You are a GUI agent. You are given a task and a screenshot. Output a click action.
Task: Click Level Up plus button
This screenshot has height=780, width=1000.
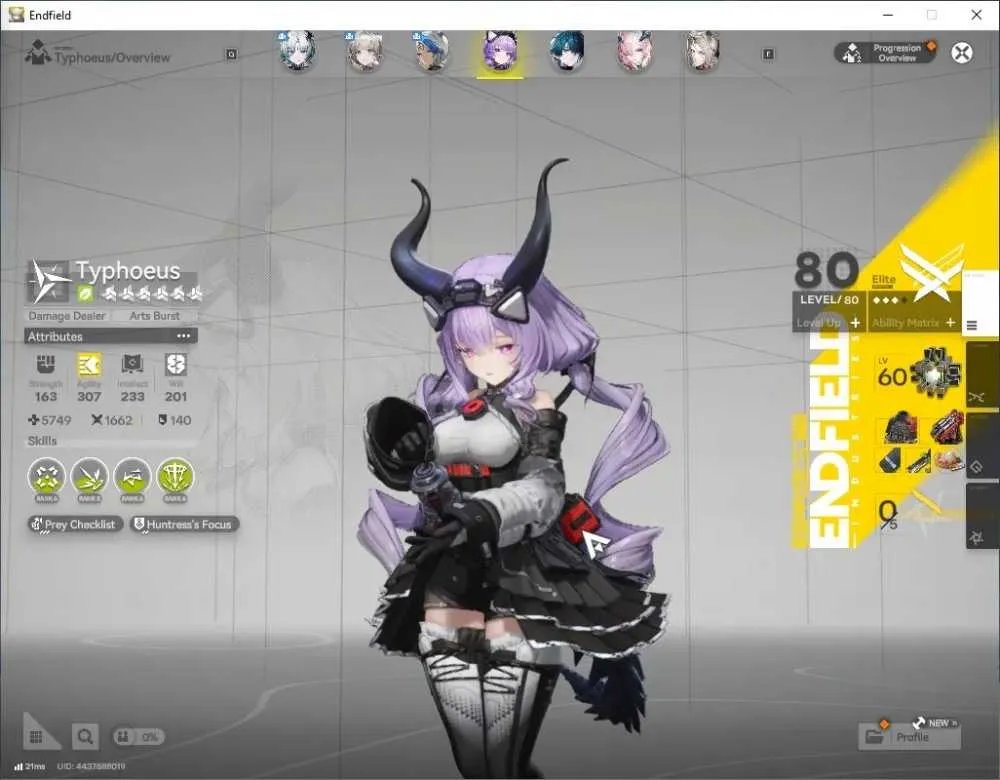click(855, 323)
